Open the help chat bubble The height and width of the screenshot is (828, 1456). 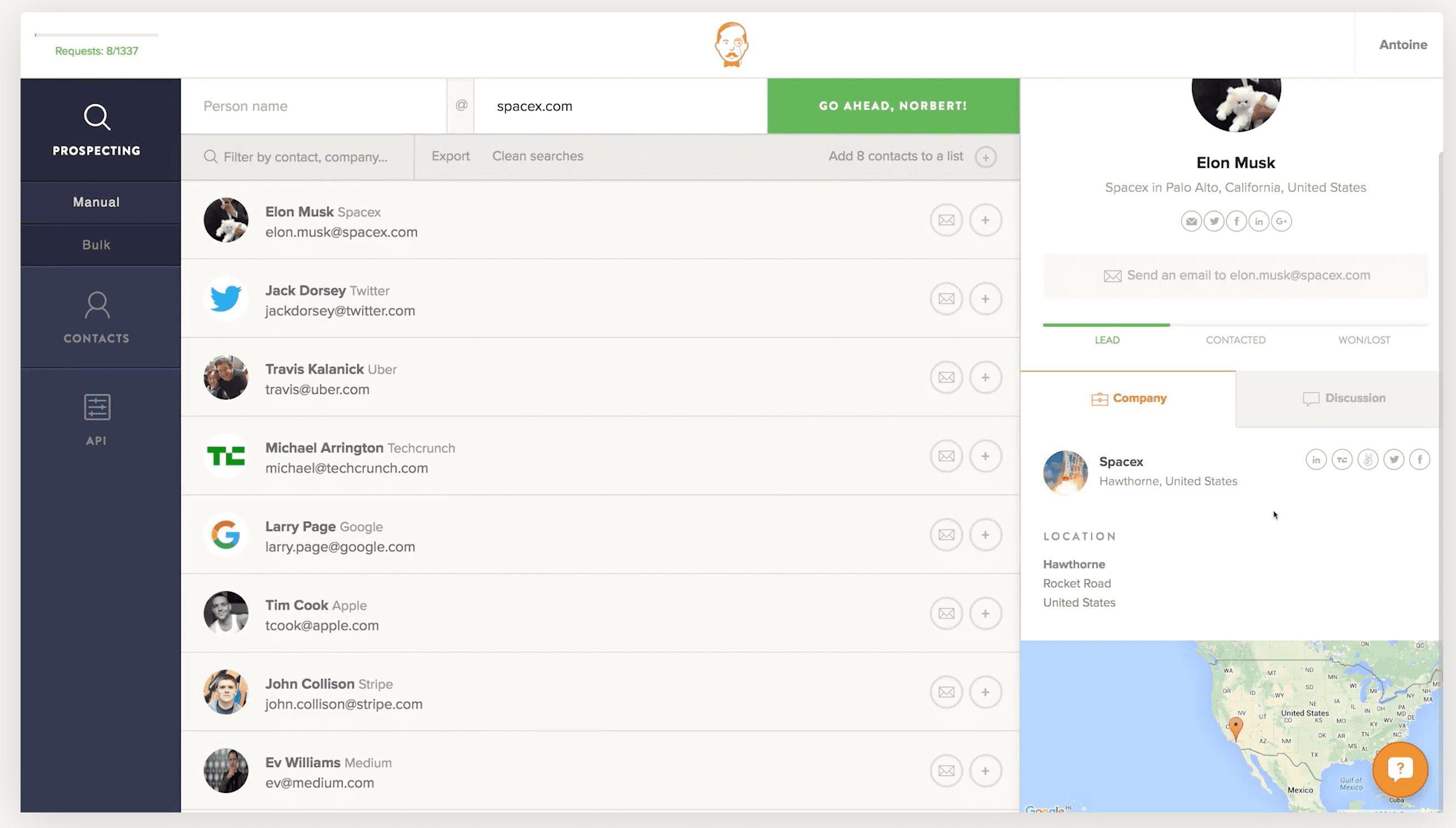pos(1400,770)
